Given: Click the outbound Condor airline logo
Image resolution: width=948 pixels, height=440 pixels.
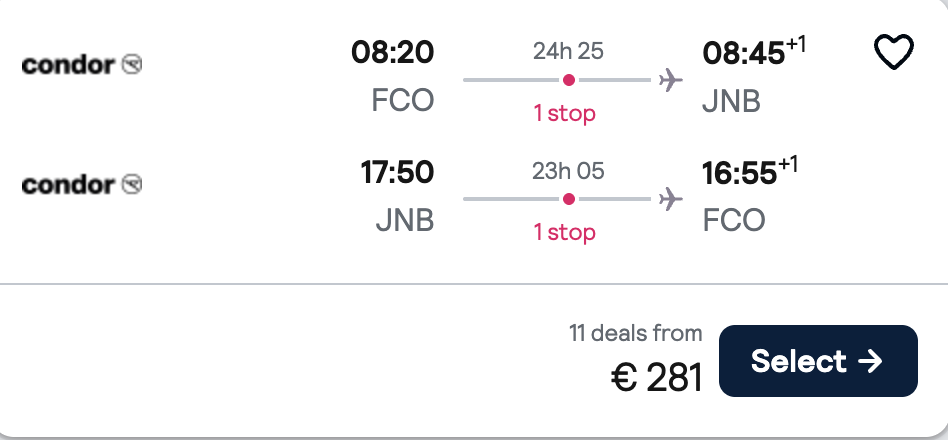Looking at the screenshot, I should point(82,64).
